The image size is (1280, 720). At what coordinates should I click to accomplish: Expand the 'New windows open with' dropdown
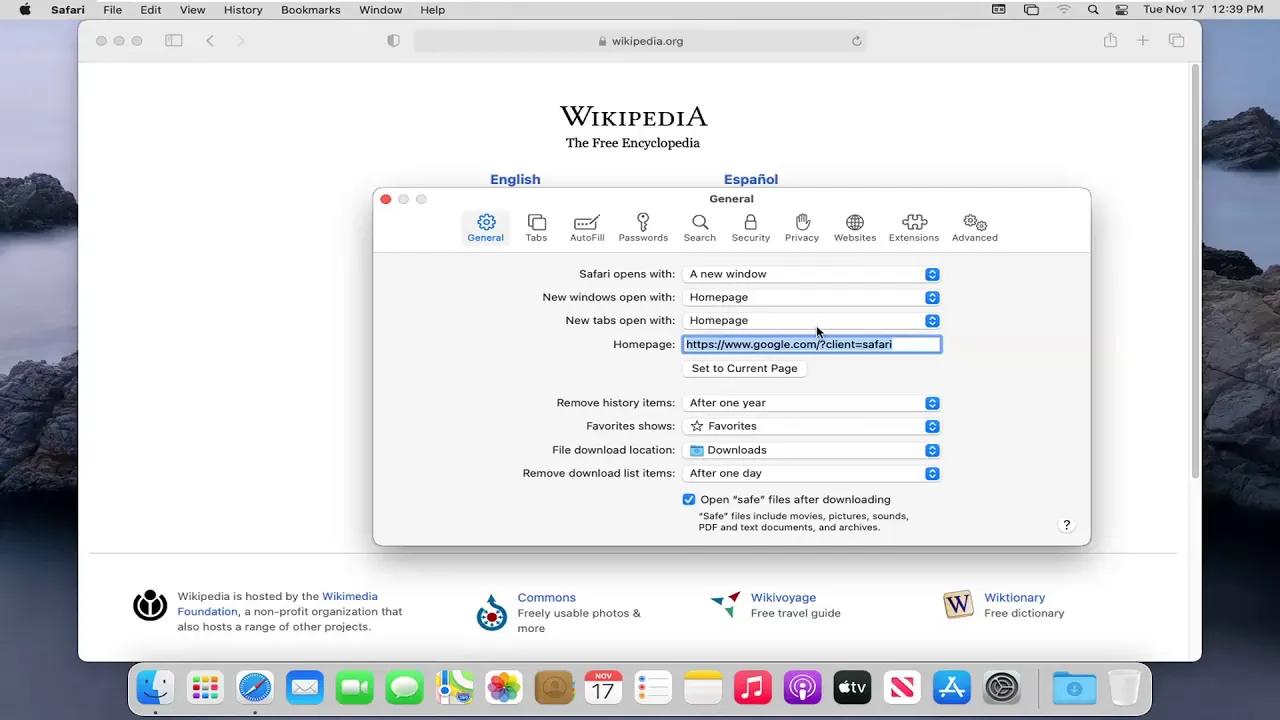(x=812, y=297)
